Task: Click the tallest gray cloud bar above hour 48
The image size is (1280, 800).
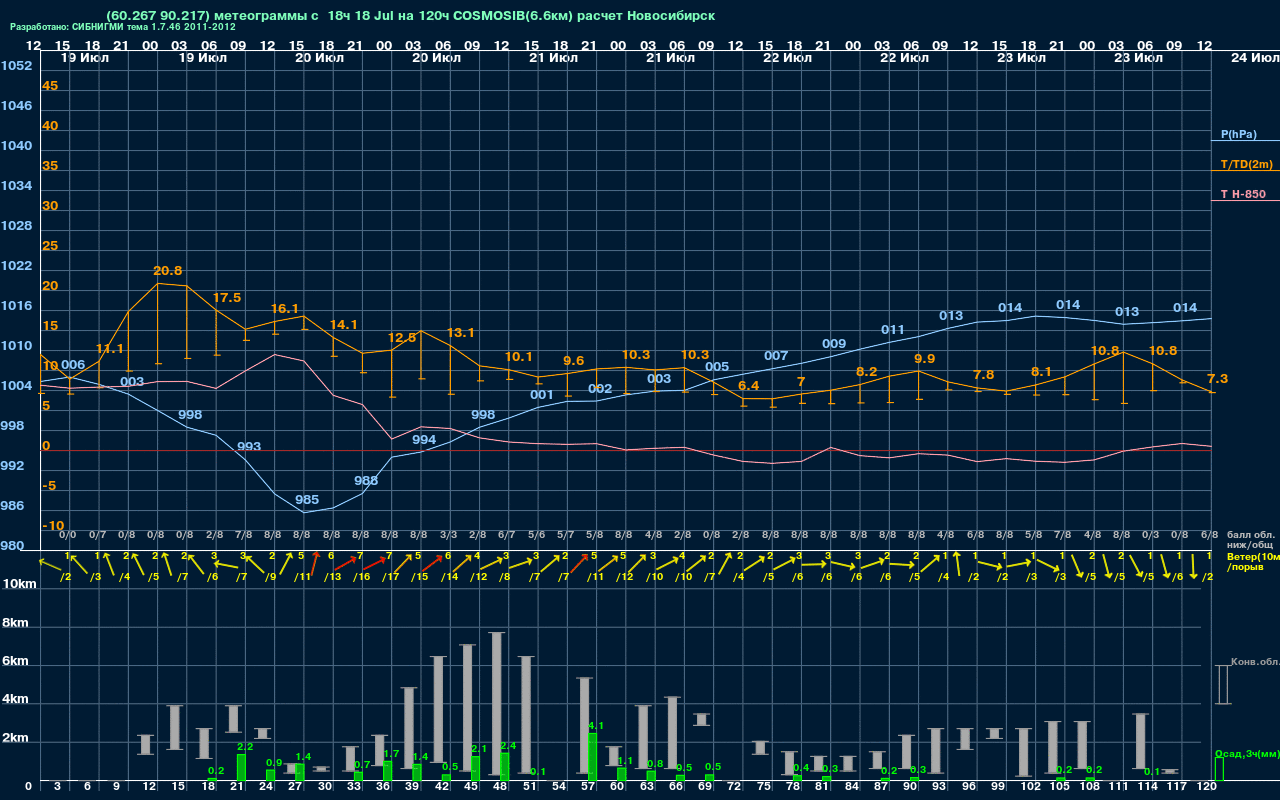Action: click(x=496, y=706)
